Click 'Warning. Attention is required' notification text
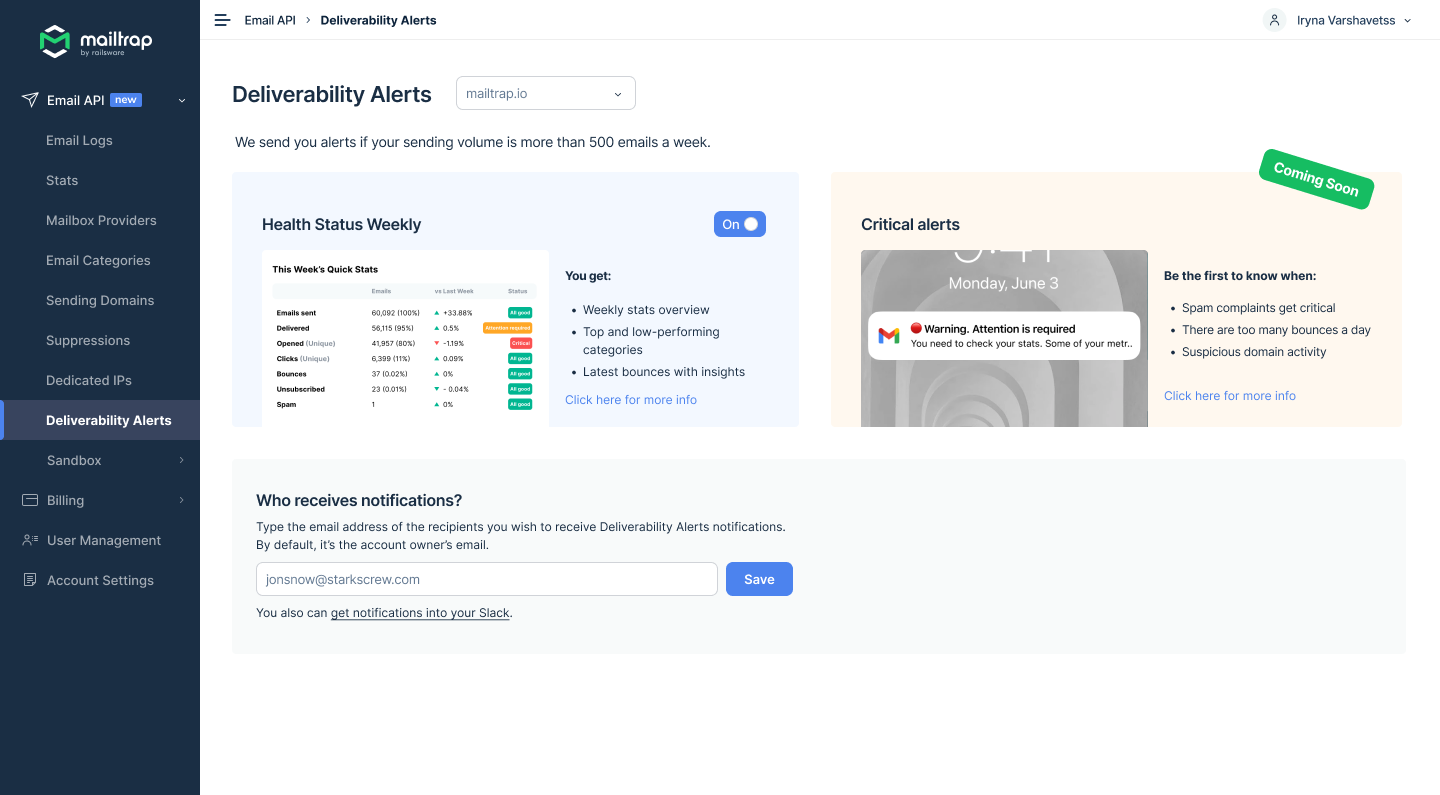Viewport: 1440px width, 795px height. tap(1000, 329)
